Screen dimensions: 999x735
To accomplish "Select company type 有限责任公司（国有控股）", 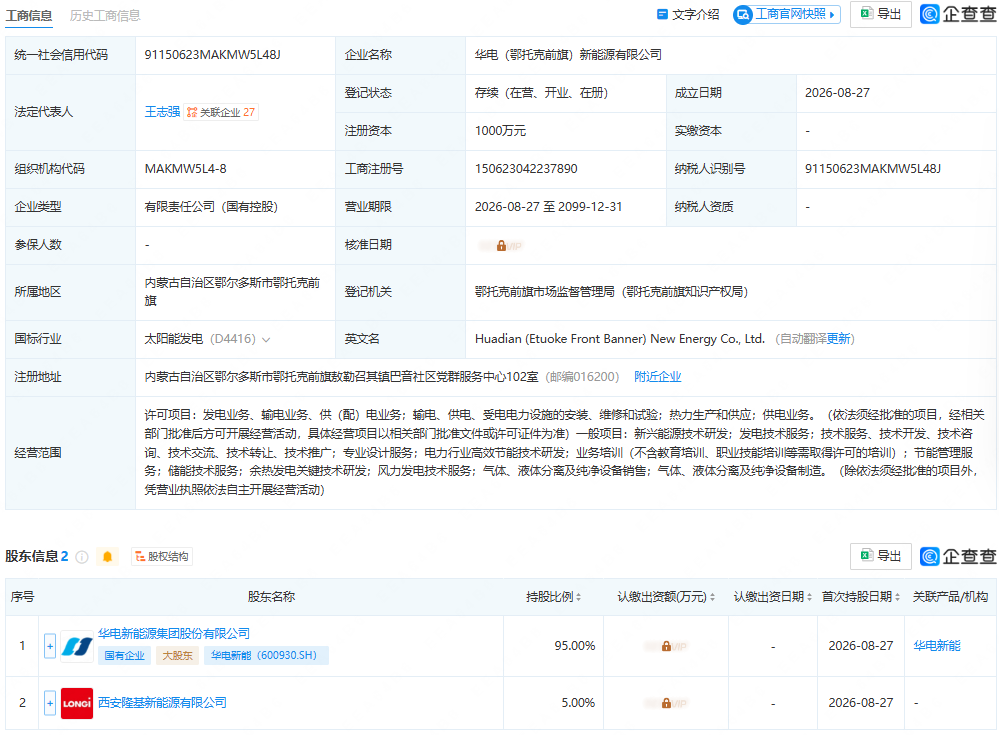I will [x=212, y=206].
